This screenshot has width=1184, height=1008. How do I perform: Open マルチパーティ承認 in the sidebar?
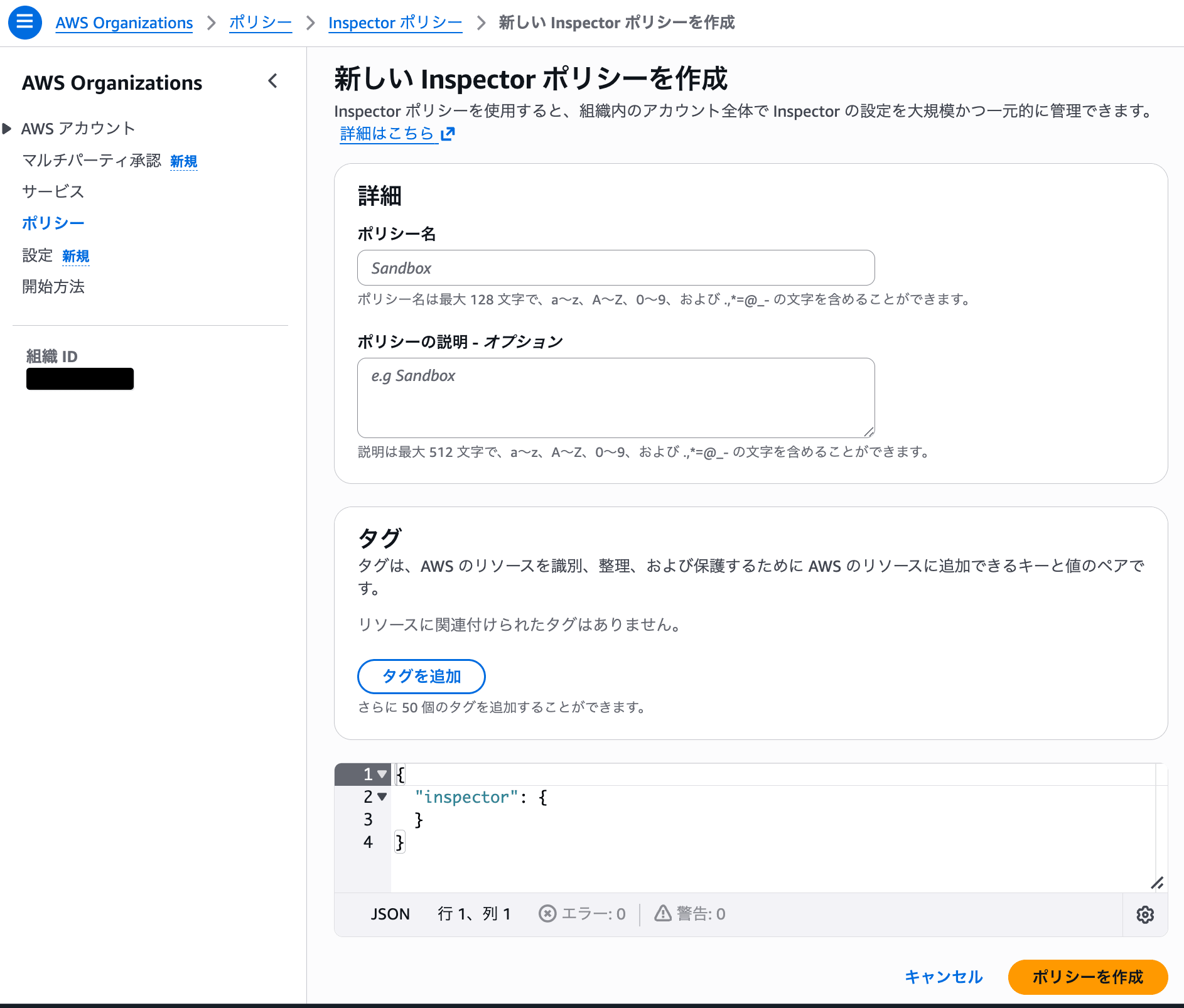[x=92, y=161]
